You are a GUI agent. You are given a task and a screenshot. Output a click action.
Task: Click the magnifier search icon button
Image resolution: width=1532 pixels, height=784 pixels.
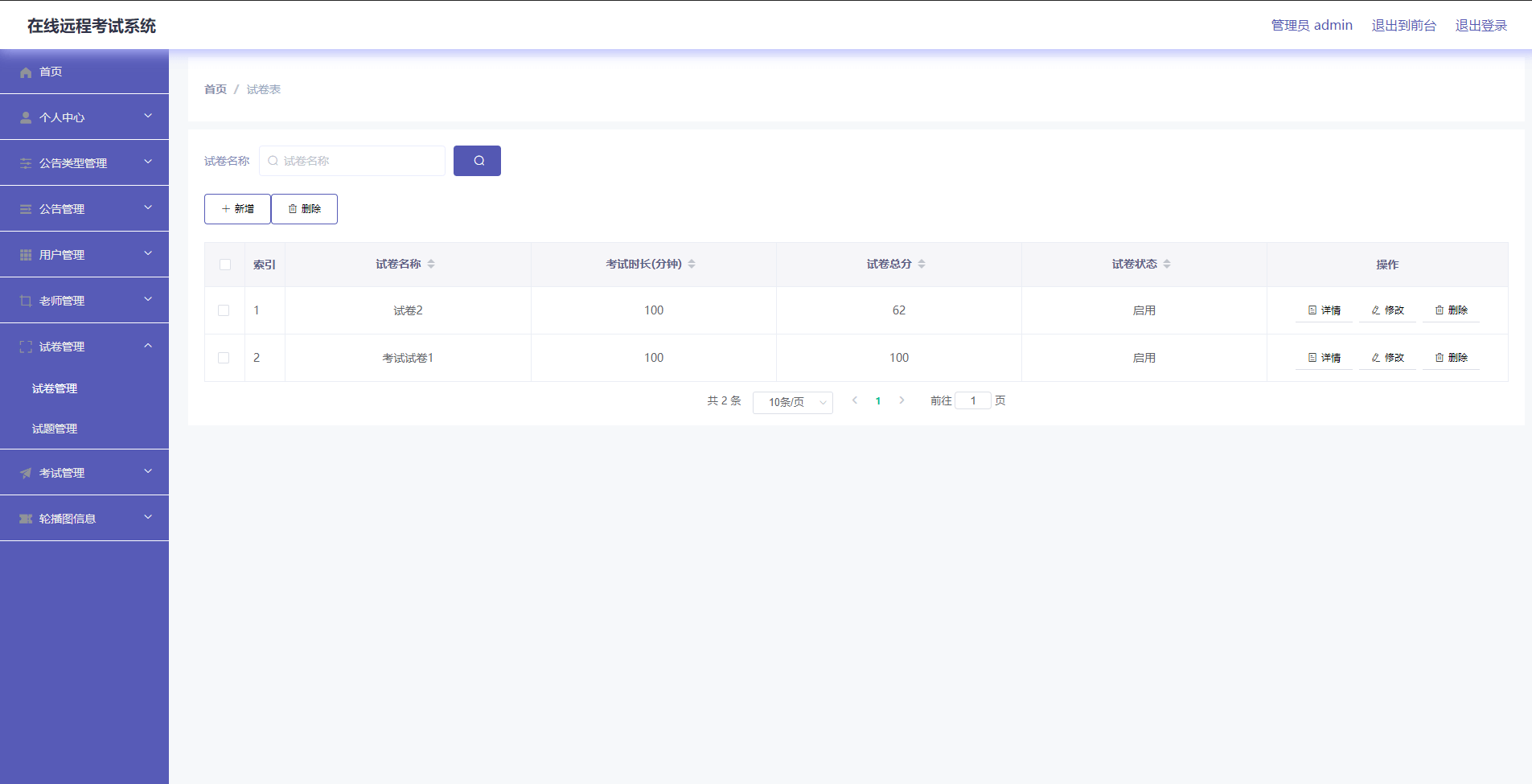click(x=477, y=161)
